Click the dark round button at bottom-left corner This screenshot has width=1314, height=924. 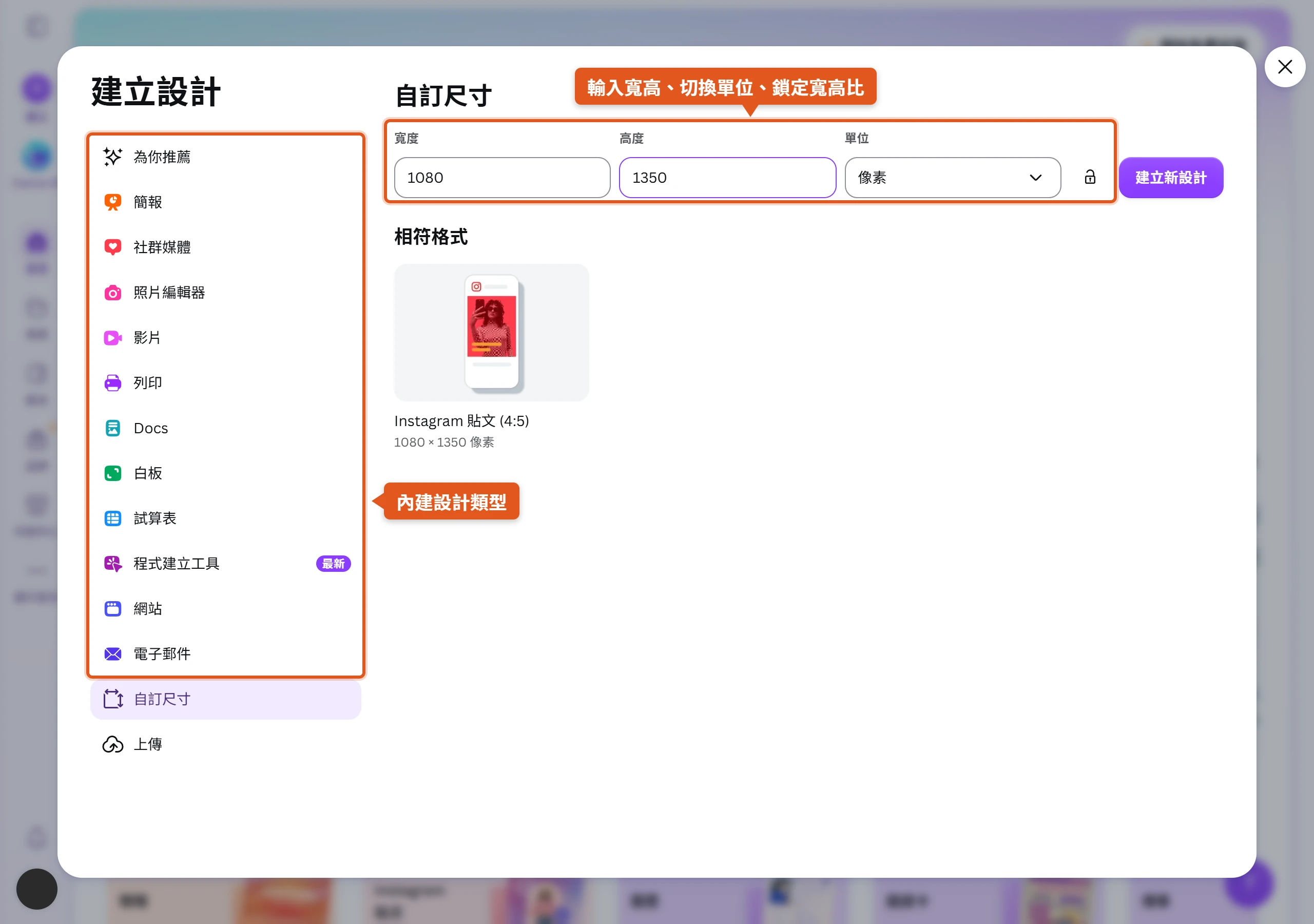pyautogui.click(x=36, y=889)
